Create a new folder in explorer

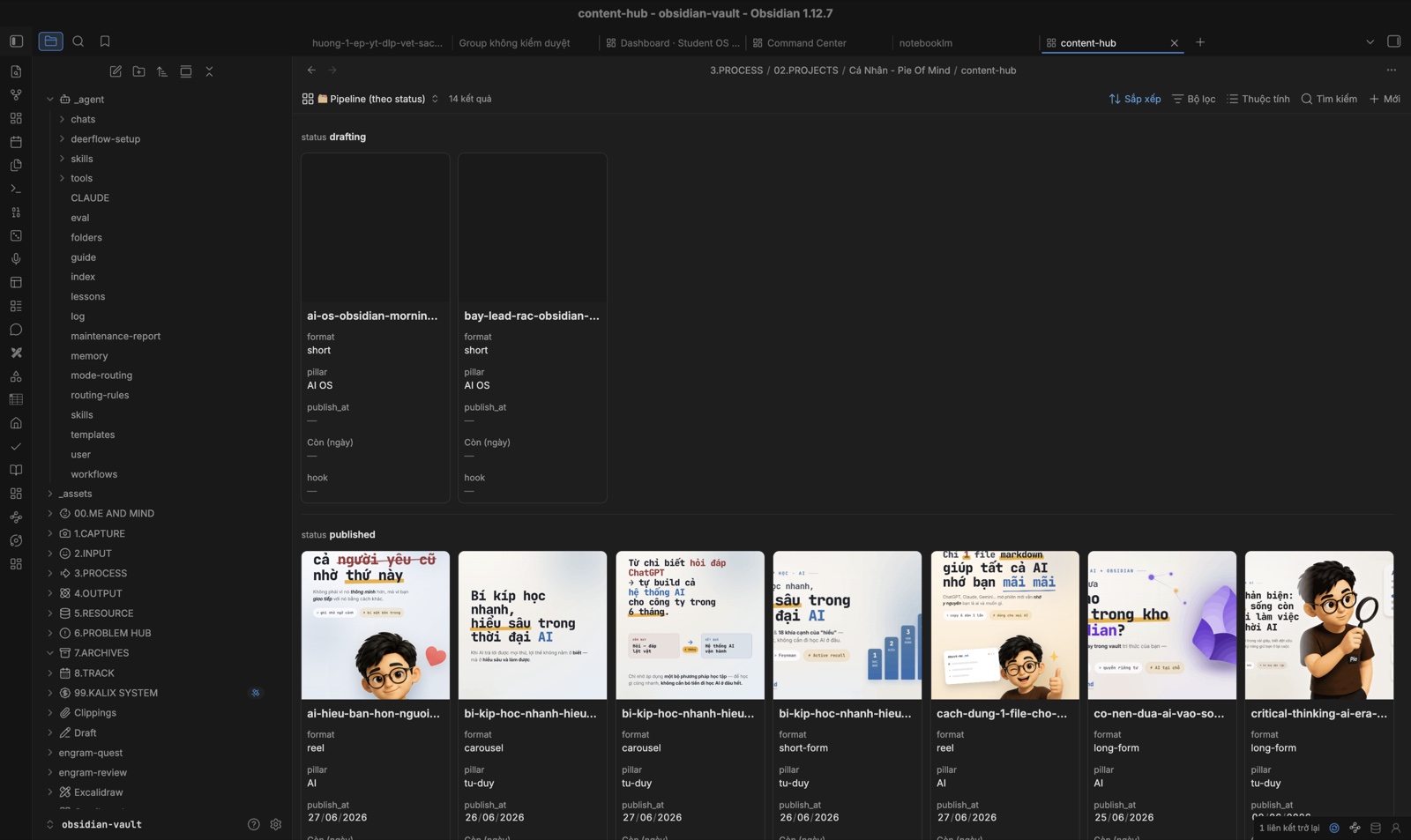click(x=138, y=71)
